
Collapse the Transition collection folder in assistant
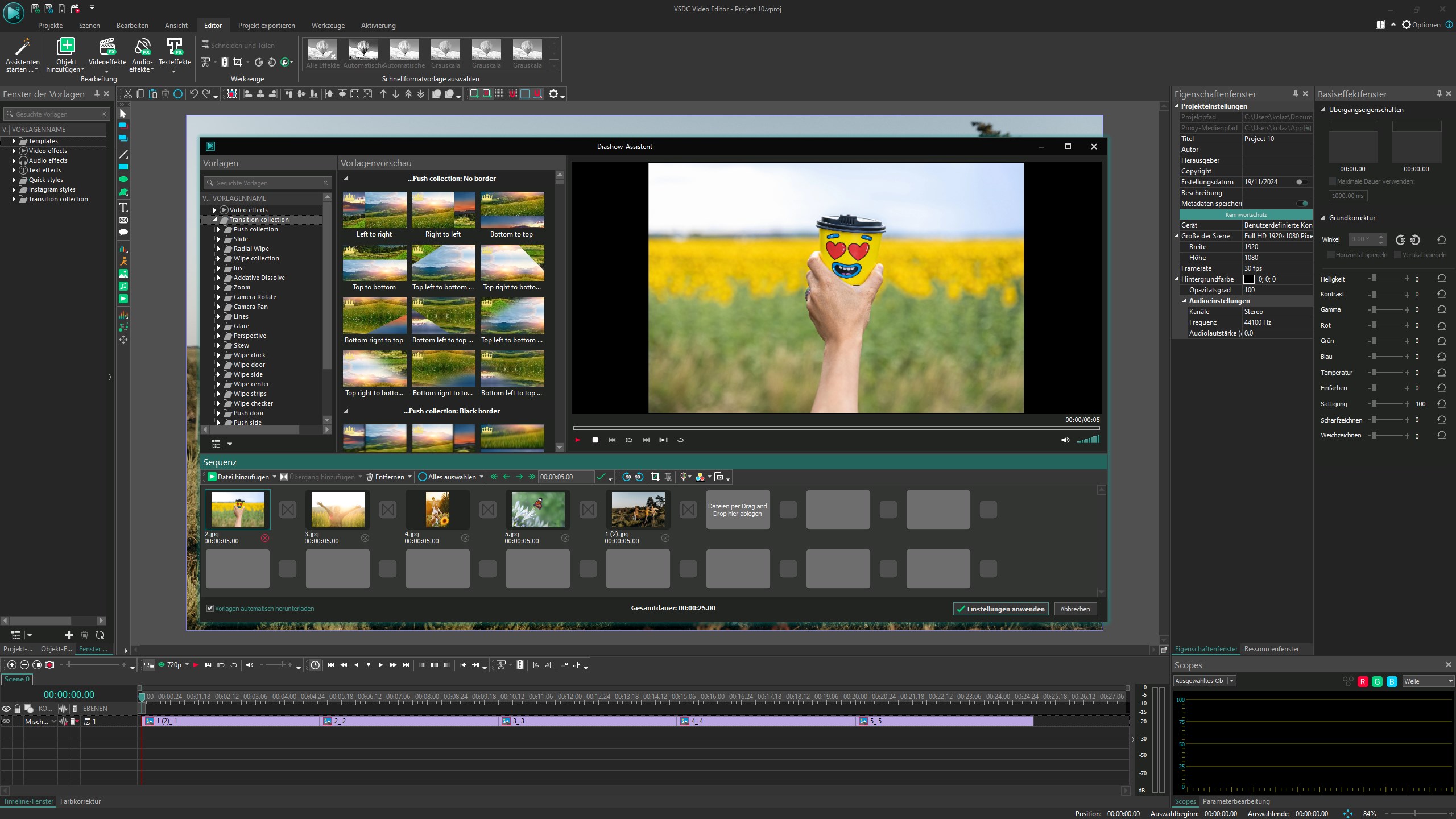coord(215,220)
